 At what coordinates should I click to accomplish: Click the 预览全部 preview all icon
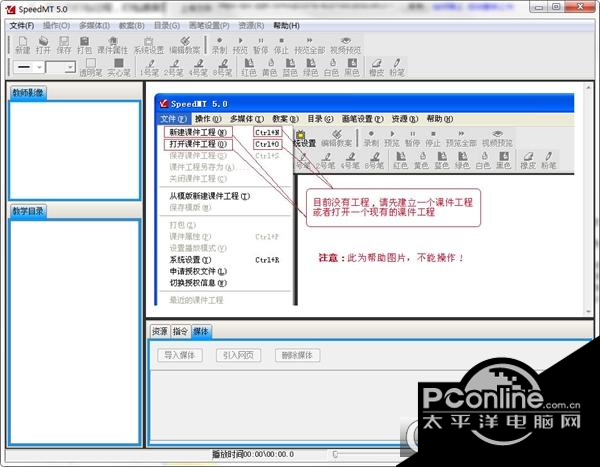pos(310,45)
